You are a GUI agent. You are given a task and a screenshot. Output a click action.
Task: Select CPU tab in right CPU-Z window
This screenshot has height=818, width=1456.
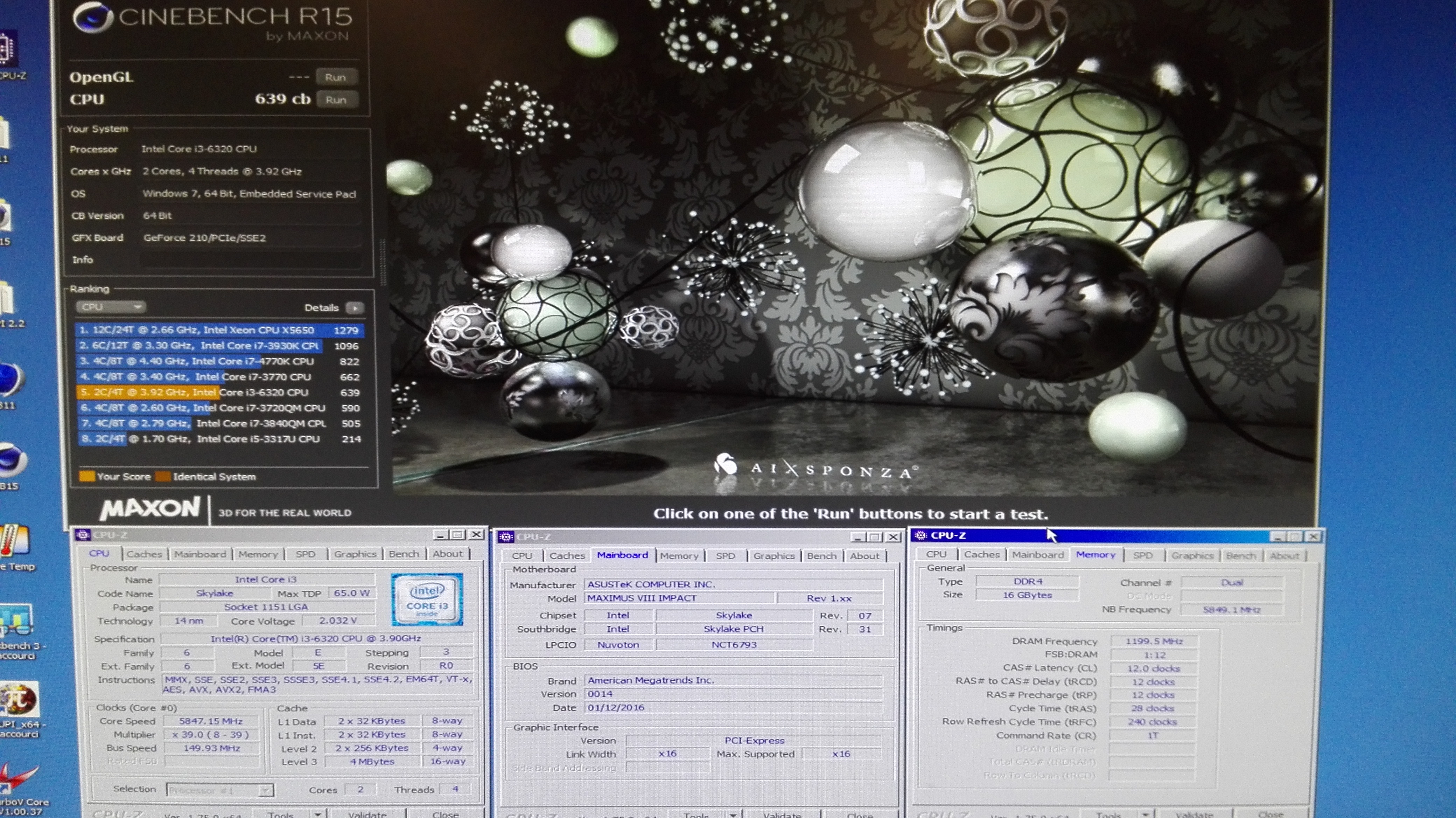pyautogui.click(x=936, y=555)
